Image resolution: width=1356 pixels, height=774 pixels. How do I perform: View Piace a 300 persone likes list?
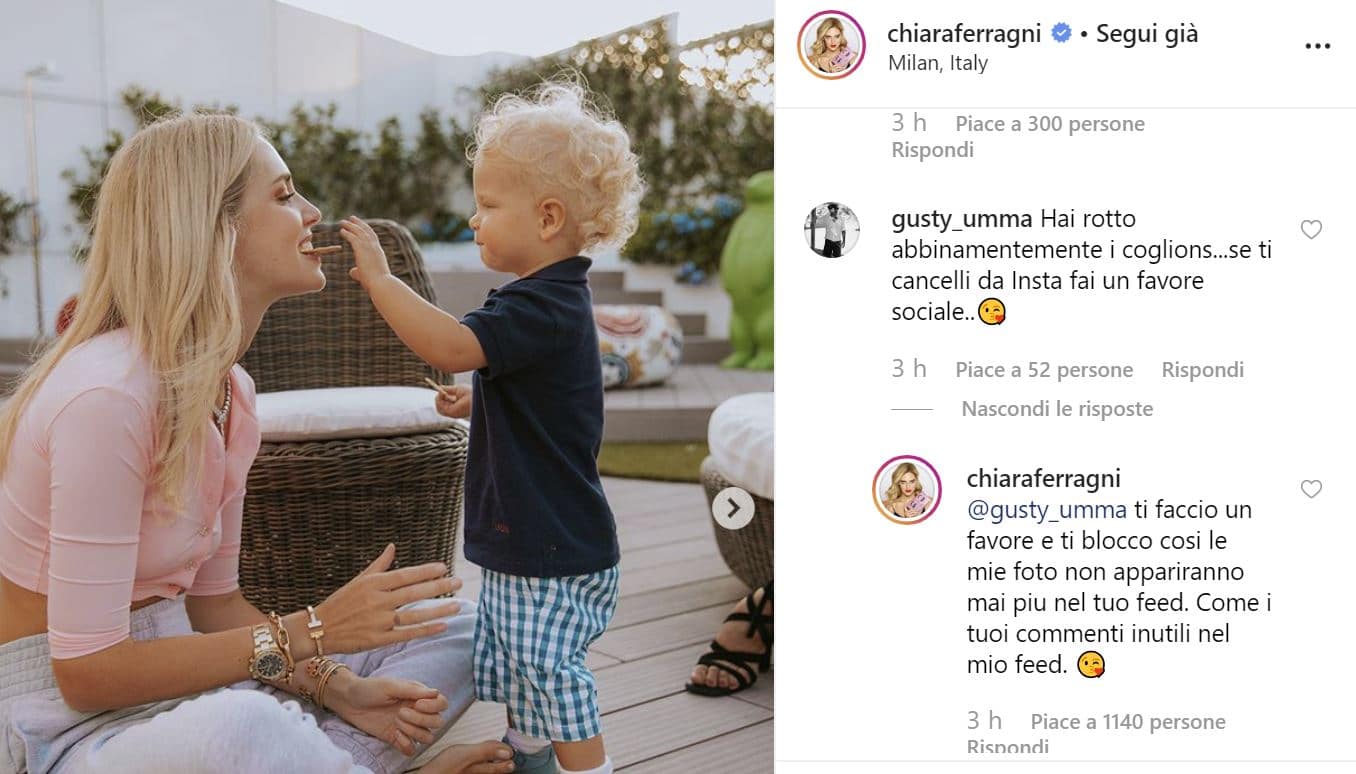(1050, 124)
